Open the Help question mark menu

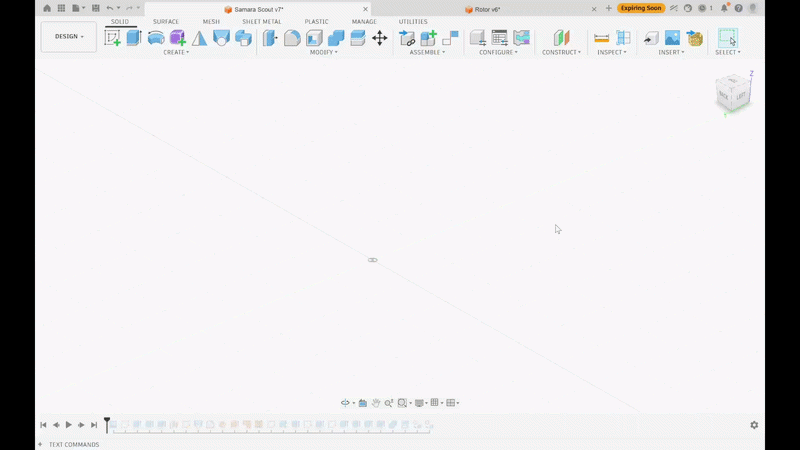[739, 8]
